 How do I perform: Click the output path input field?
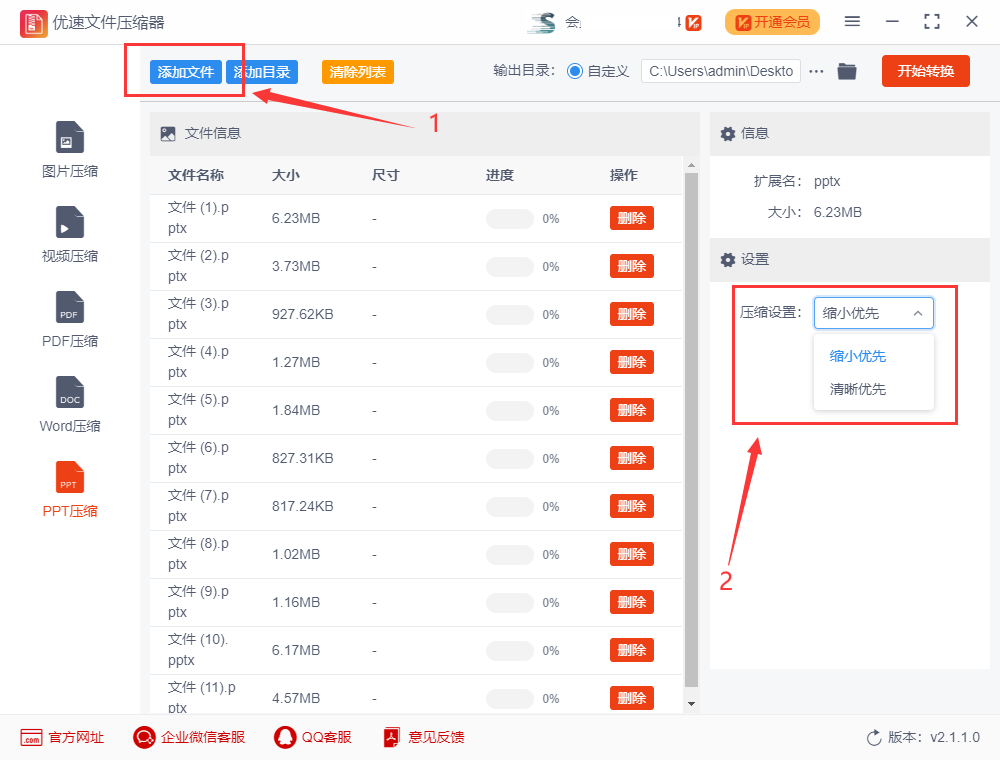(721, 71)
